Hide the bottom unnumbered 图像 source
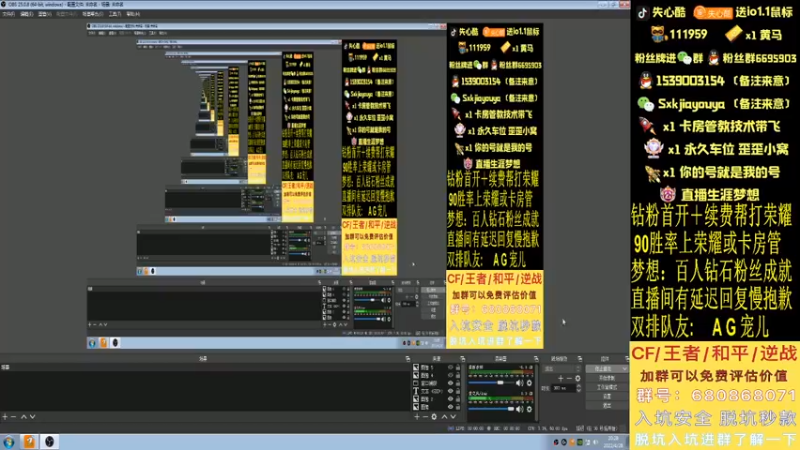This screenshot has width=800, height=450. [x=451, y=407]
